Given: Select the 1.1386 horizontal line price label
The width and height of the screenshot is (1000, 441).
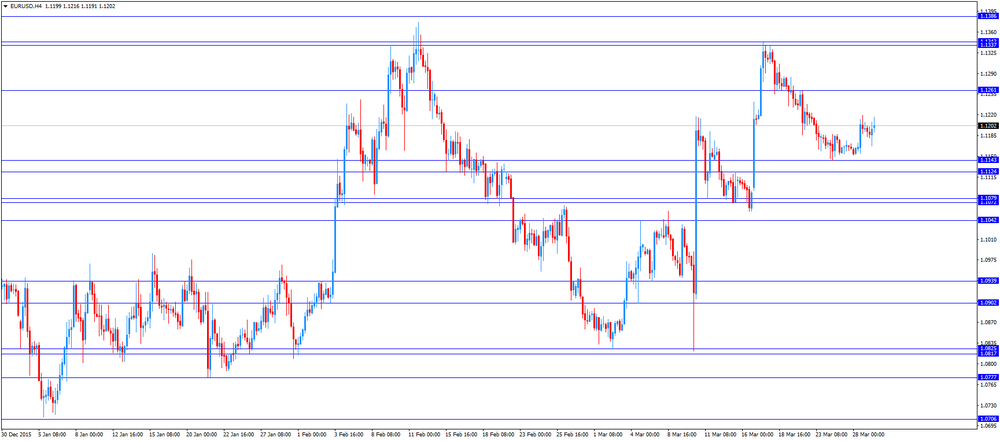Looking at the screenshot, I should click(990, 16).
